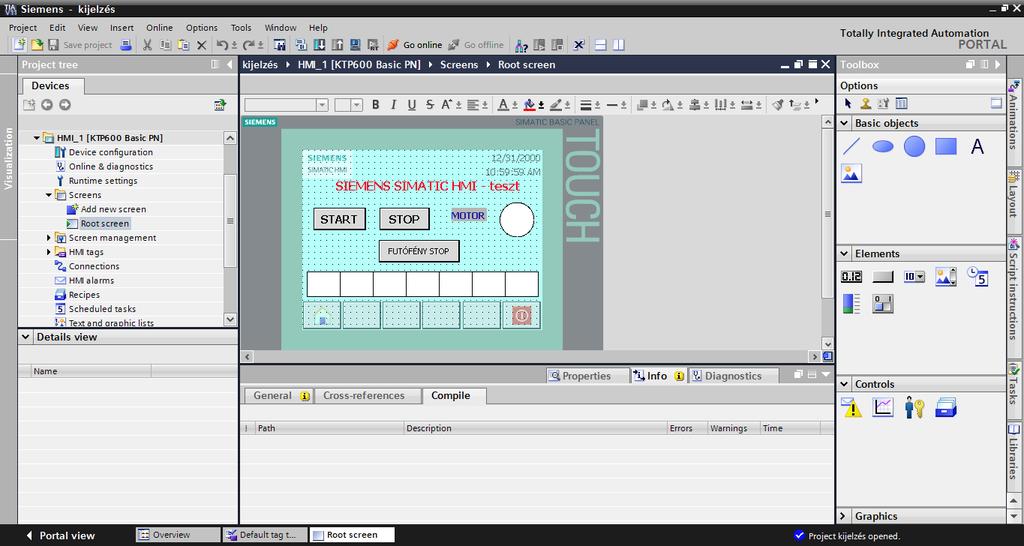Screen dimensions: 1024x546
Task: Open the font size dropdown
Action: tap(357, 105)
